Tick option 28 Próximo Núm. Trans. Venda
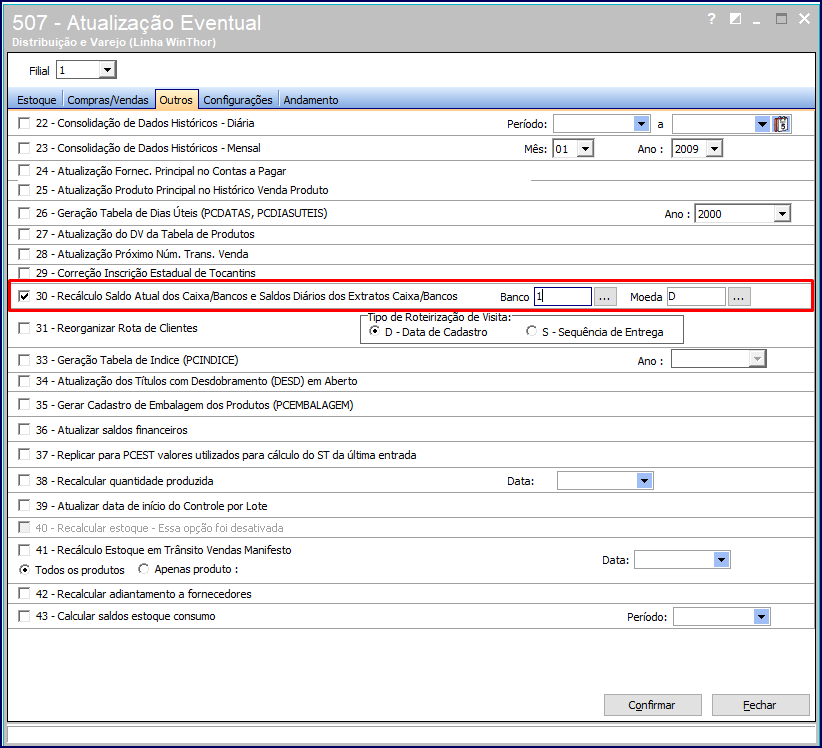Viewport: 822px width, 748px height. click(24, 254)
